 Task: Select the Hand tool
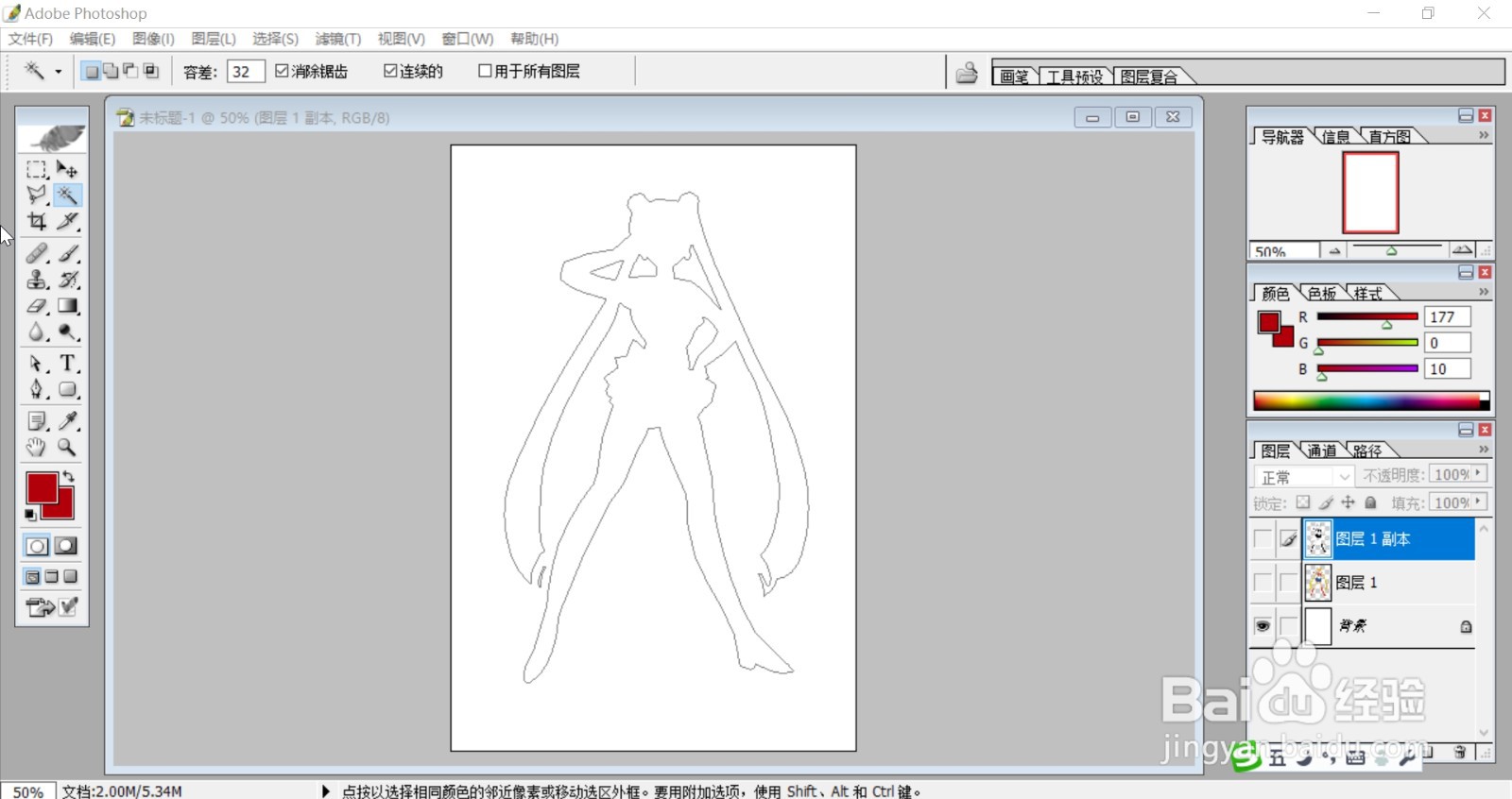[x=37, y=447]
